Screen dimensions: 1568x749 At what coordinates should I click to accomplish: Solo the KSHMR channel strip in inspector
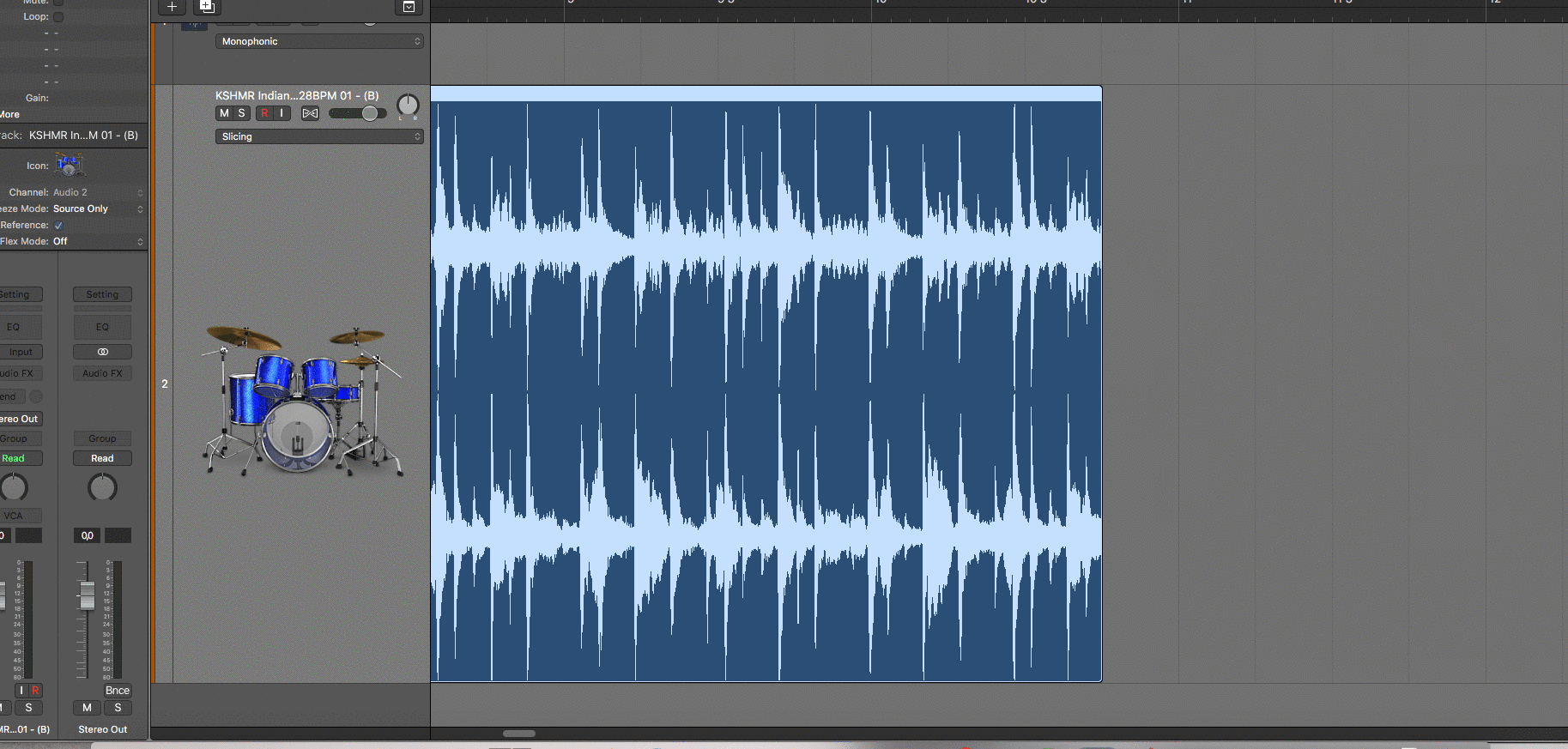[x=28, y=708]
